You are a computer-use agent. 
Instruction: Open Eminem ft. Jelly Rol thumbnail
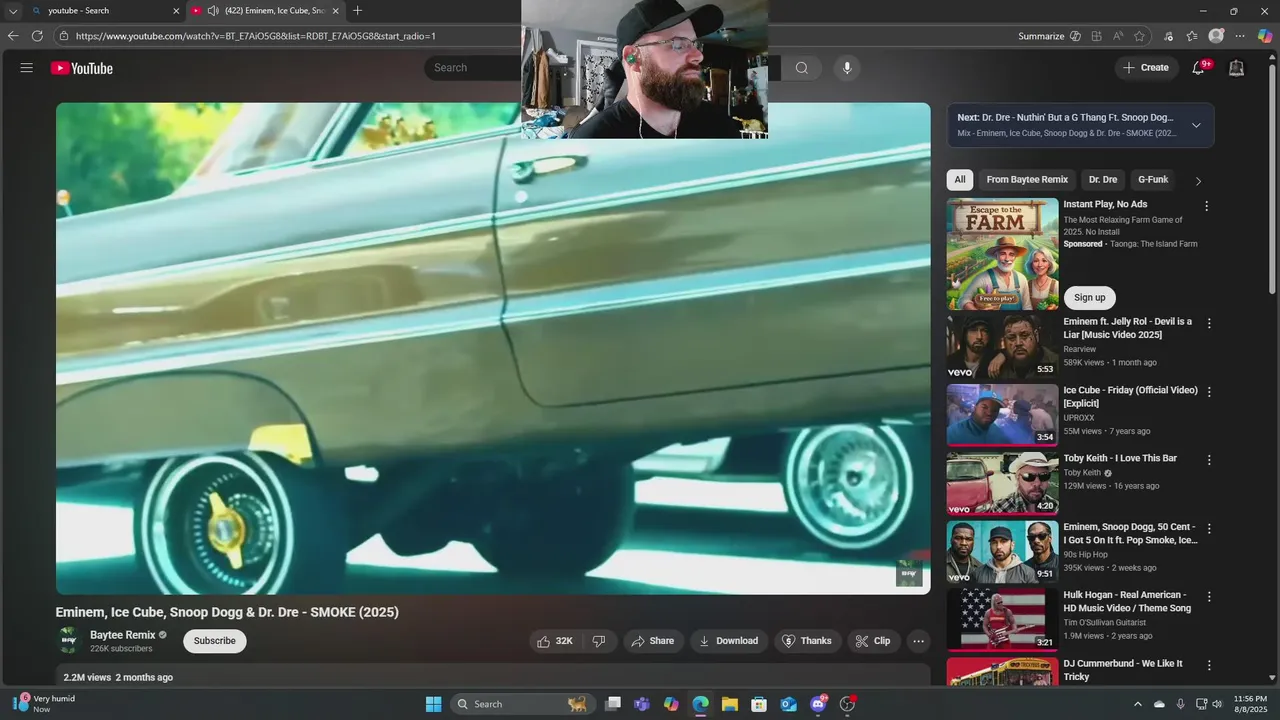pos(1002,347)
